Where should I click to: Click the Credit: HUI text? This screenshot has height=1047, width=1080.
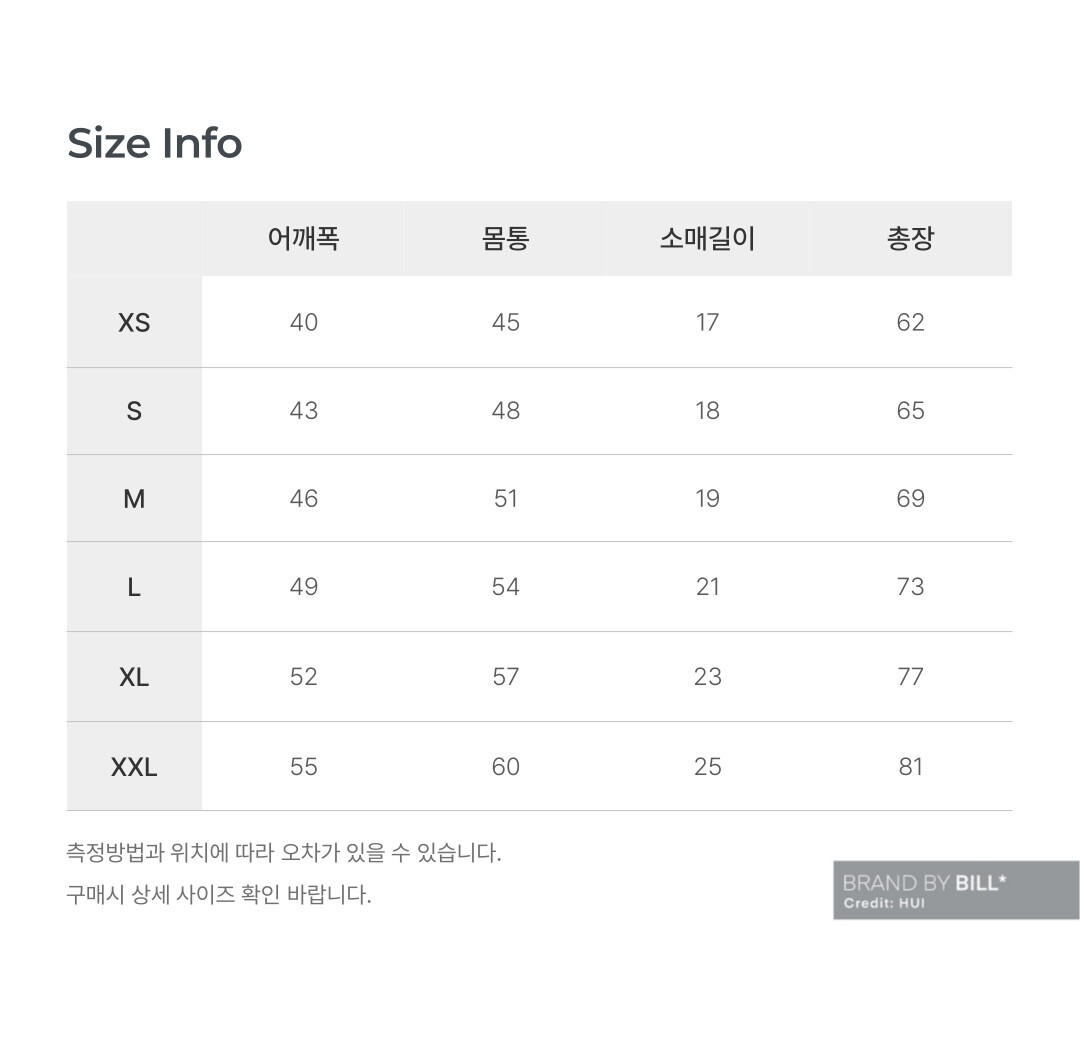pyautogui.click(x=884, y=904)
